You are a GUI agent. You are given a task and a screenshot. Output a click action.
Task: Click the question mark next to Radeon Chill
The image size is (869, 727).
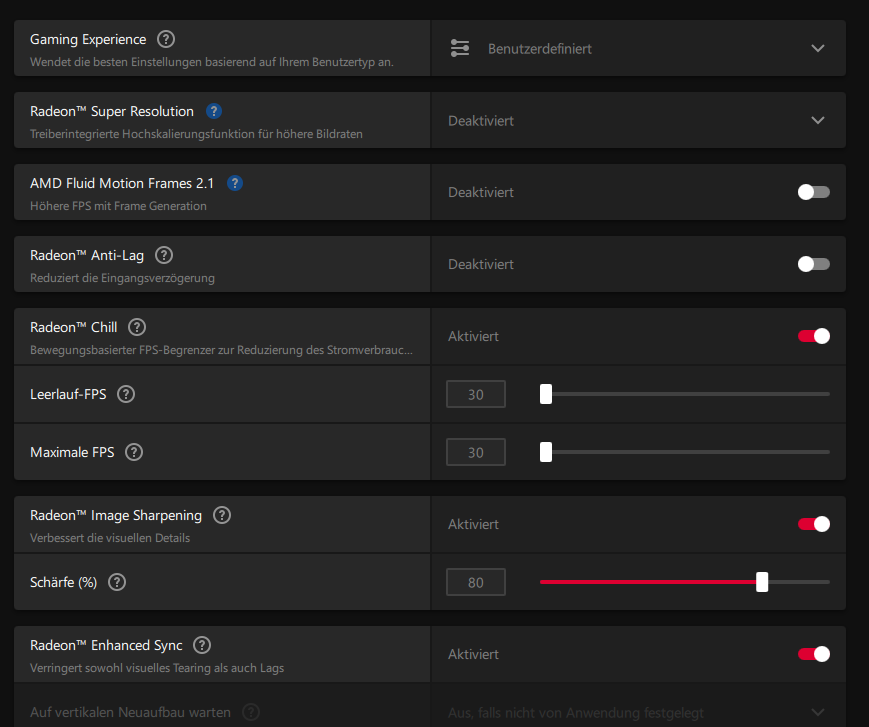pyautogui.click(x=137, y=328)
